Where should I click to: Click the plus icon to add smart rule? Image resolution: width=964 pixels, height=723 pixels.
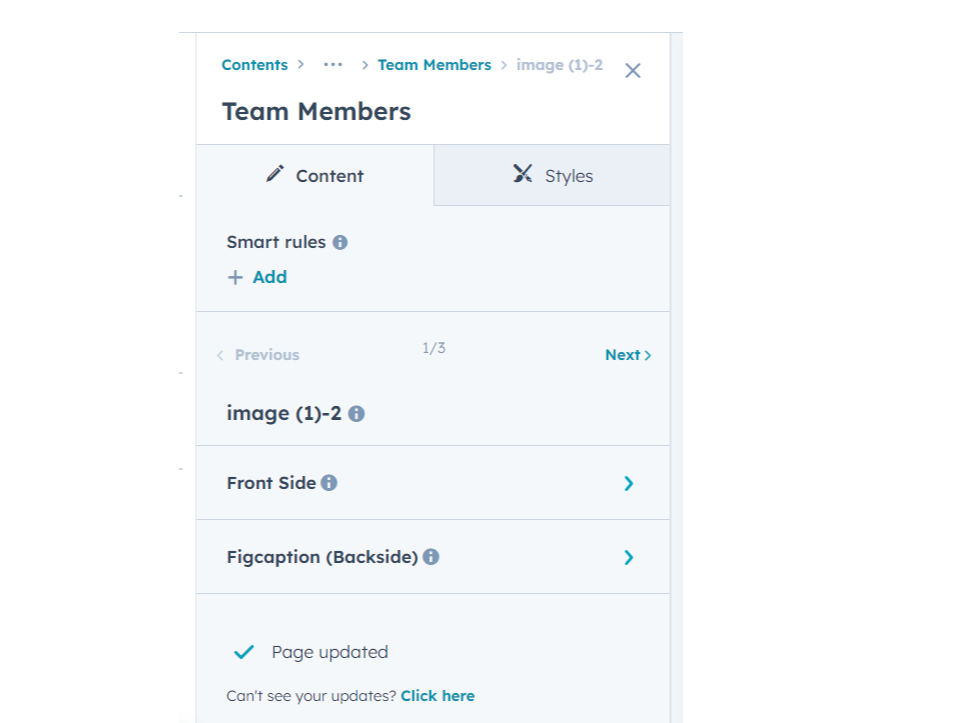(235, 278)
